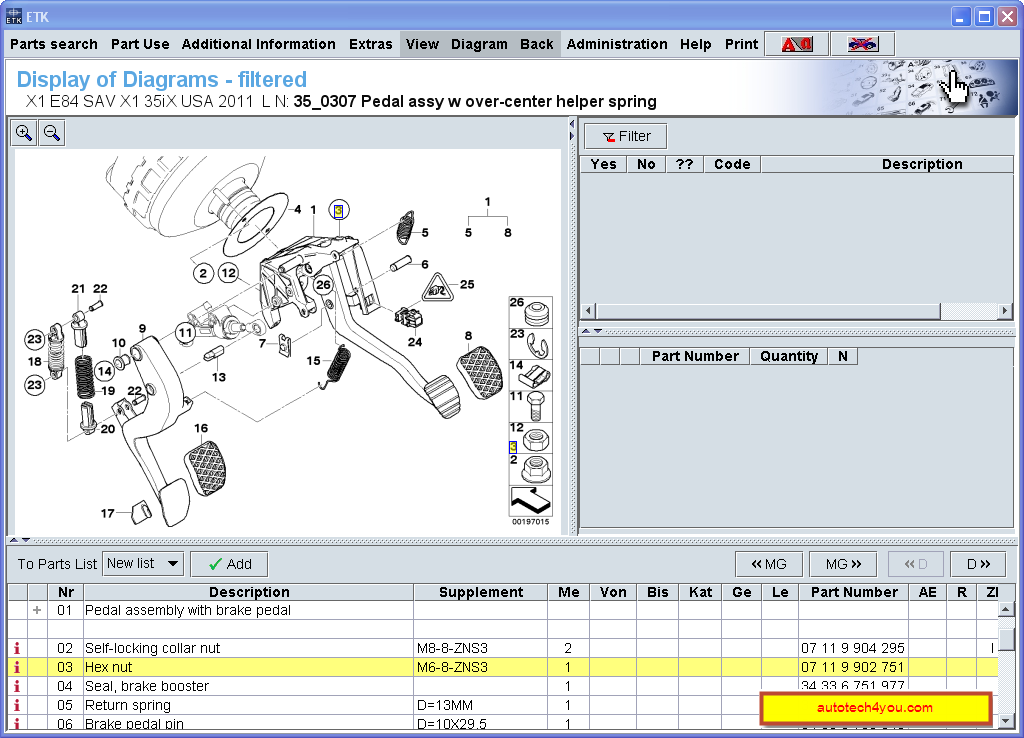Click down arrow on filter panel splitter
The image size is (1024, 738).
pos(598,331)
